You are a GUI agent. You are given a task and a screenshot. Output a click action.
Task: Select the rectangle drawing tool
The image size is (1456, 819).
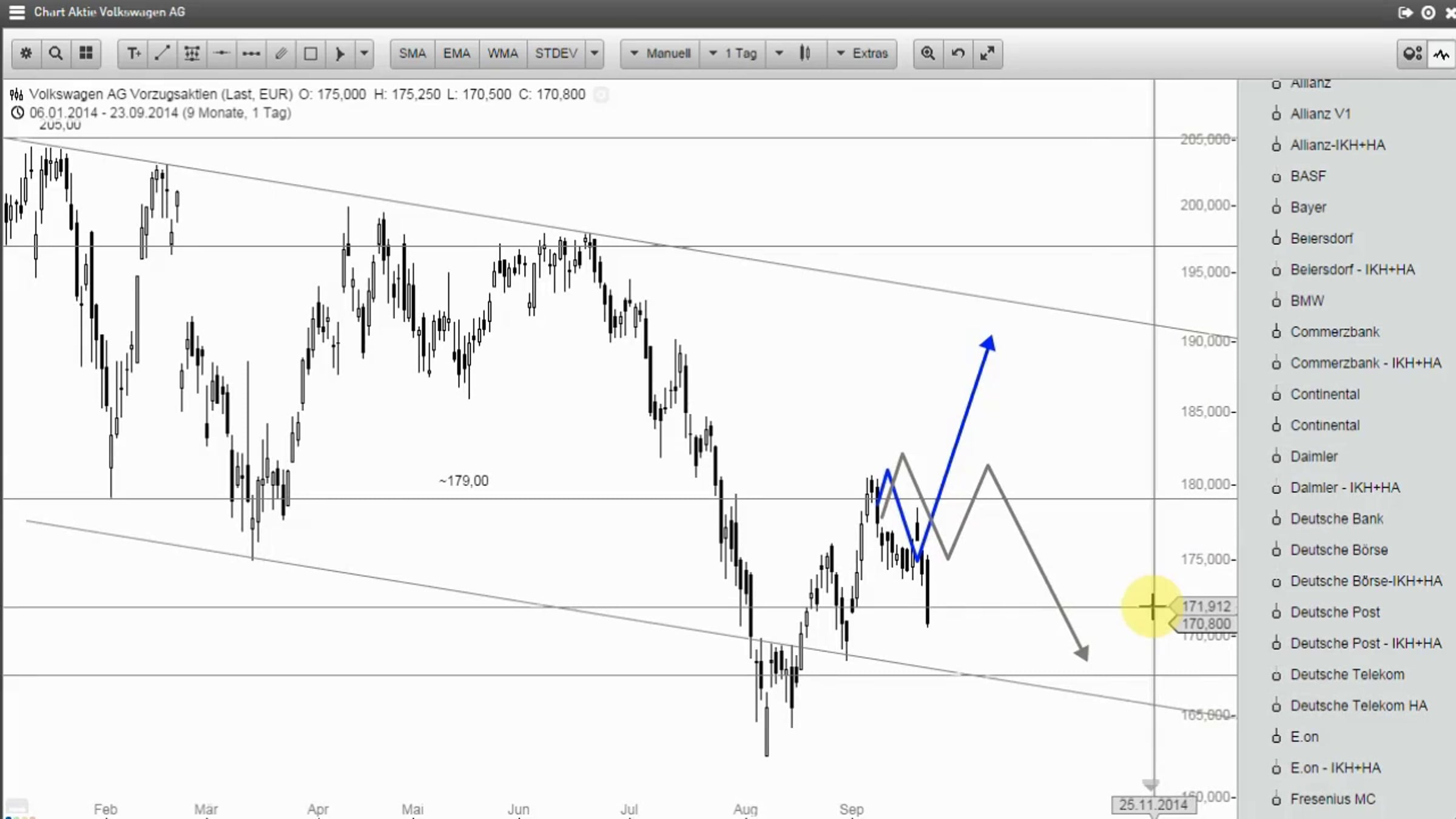311,53
